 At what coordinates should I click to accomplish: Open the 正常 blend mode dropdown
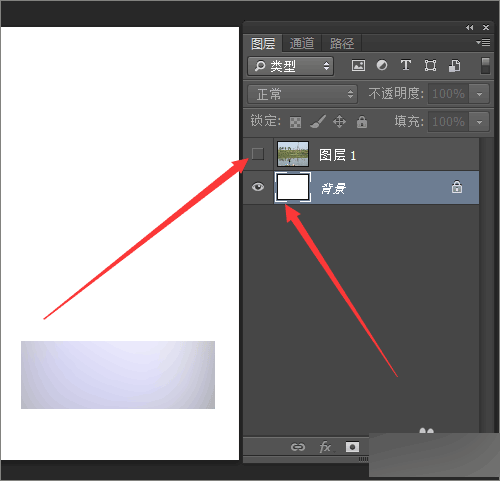pyautogui.click(x=302, y=94)
